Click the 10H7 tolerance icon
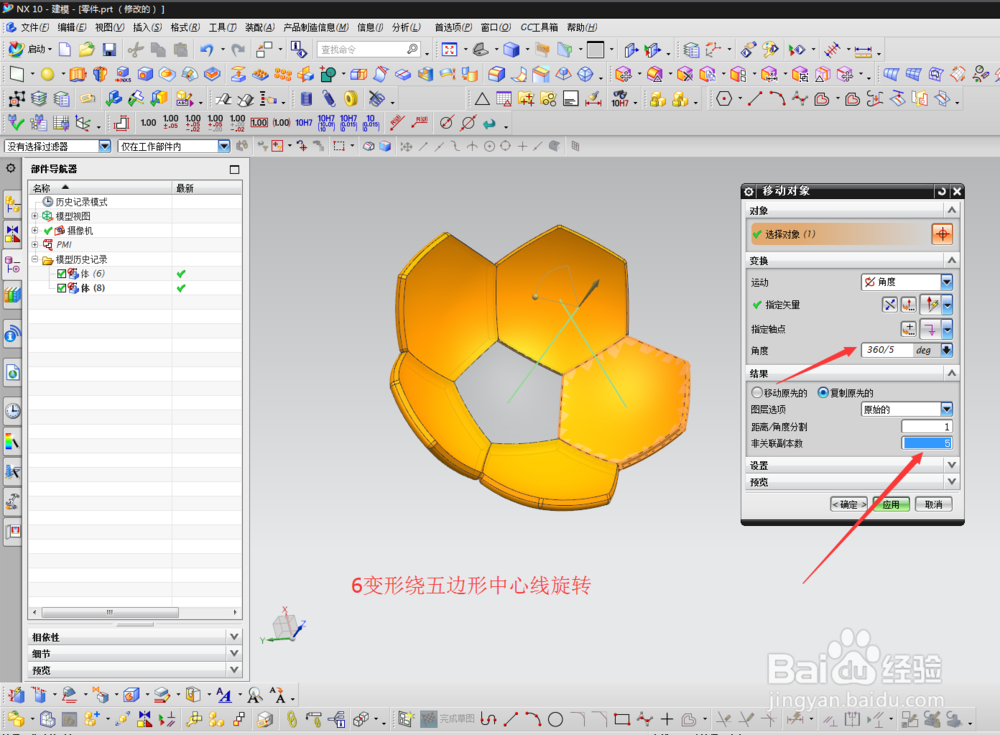The height and width of the screenshot is (735, 1000). (304, 122)
